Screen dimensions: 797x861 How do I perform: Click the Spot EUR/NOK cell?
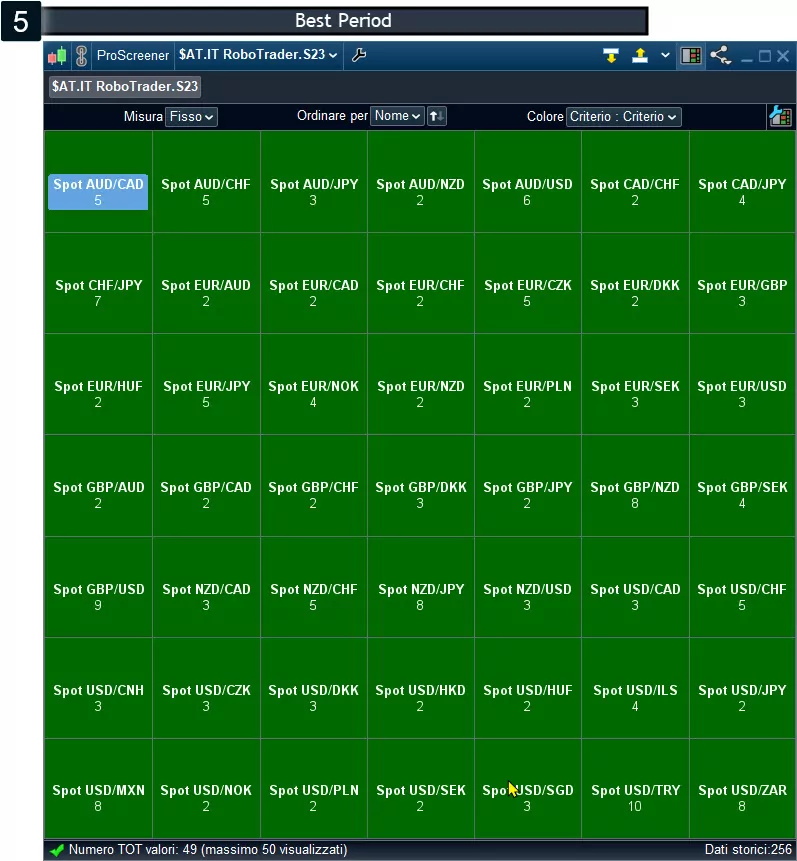[x=314, y=384]
